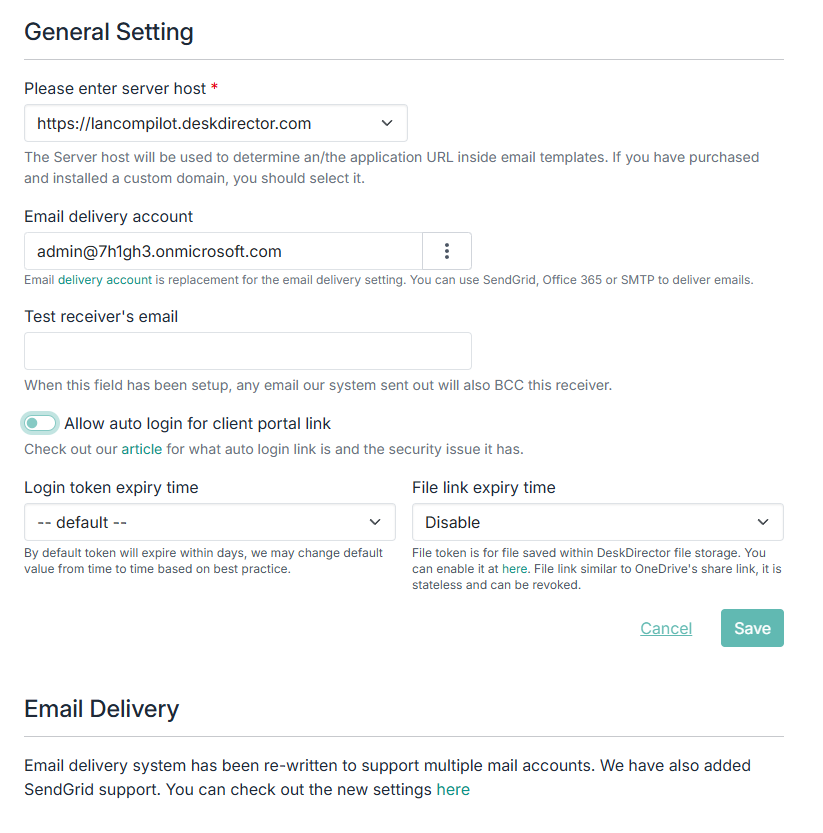
Task: Click the chevron arrow on Login token expiry selector
Action: (375, 522)
